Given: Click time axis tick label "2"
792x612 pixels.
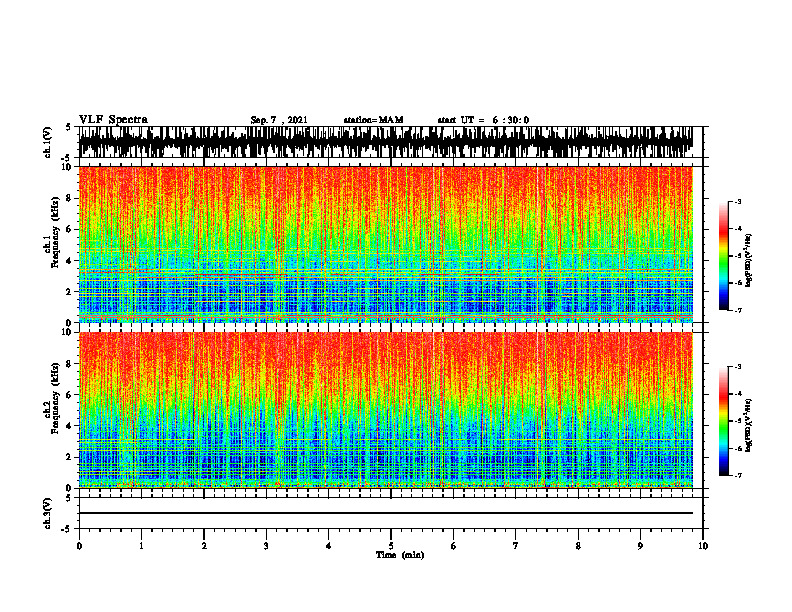Looking at the screenshot, I should click(x=204, y=546).
